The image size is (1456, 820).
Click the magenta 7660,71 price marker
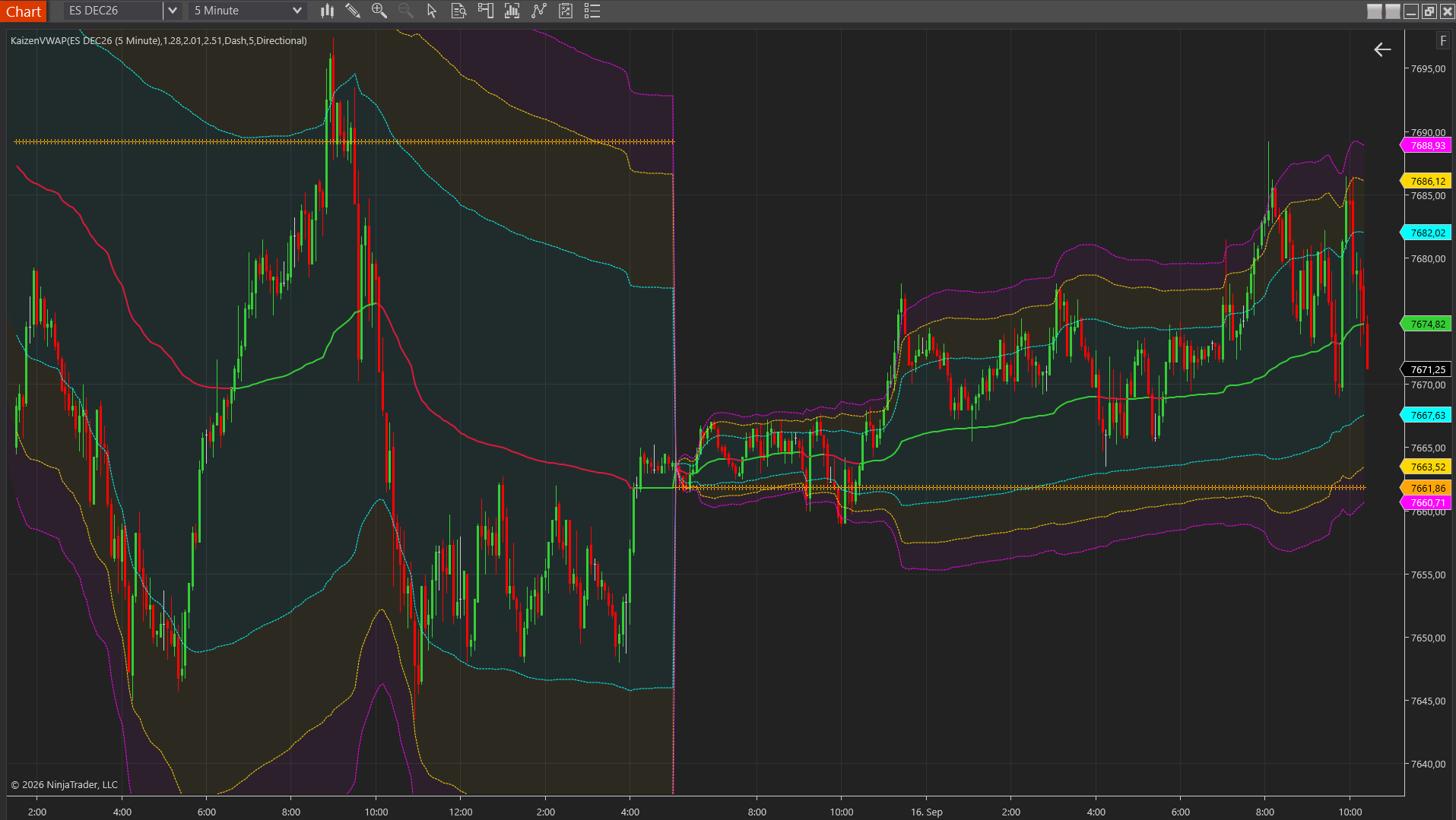pyautogui.click(x=1426, y=502)
